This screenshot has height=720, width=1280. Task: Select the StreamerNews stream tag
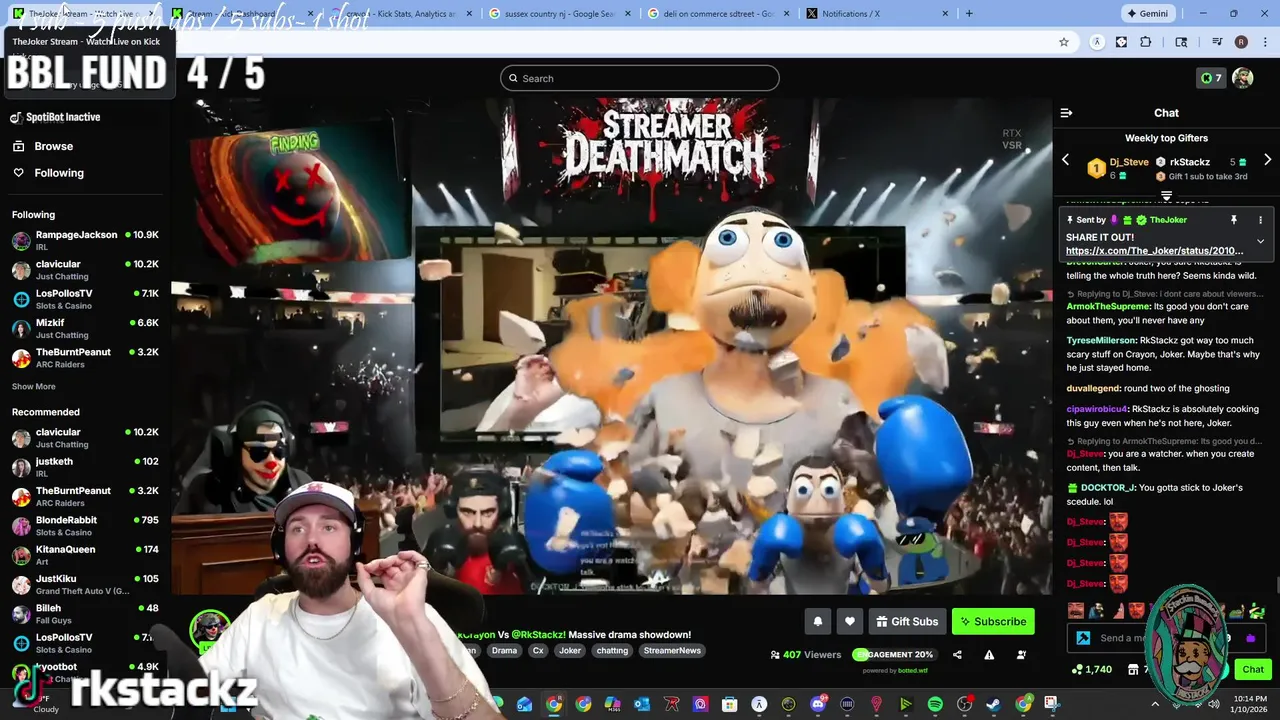click(x=672, y=651)
